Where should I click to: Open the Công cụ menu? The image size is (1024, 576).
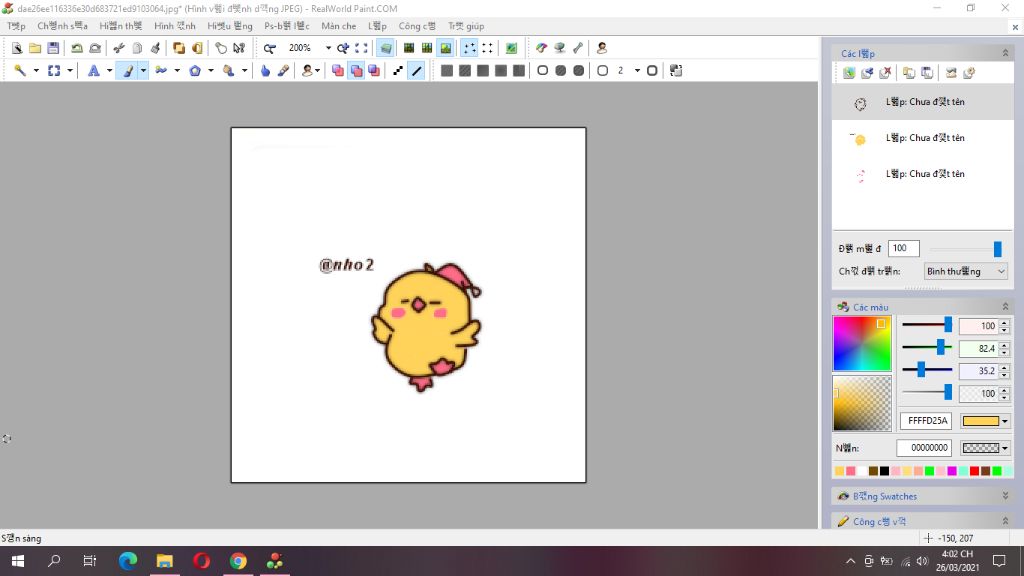tap(417, 26)
